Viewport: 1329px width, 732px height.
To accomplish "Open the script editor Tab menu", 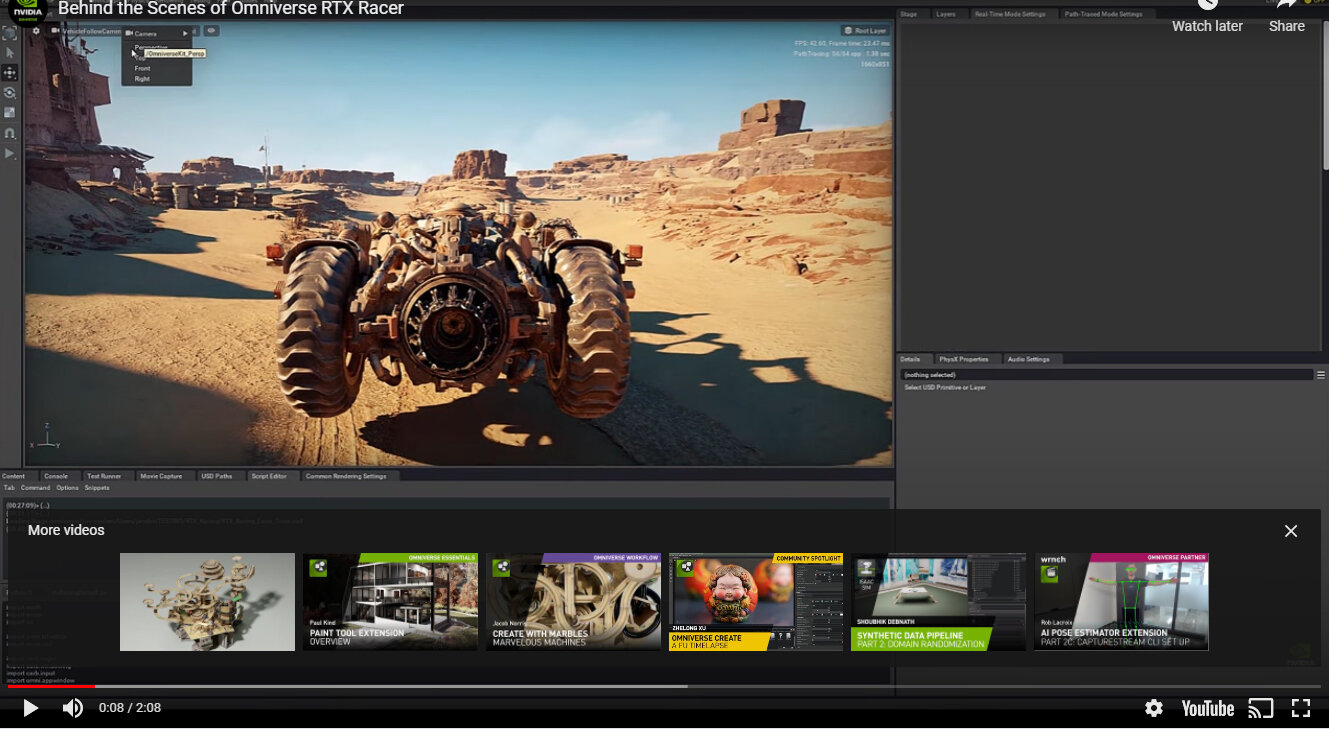I will pyautogui.click(x=9, y=488).
